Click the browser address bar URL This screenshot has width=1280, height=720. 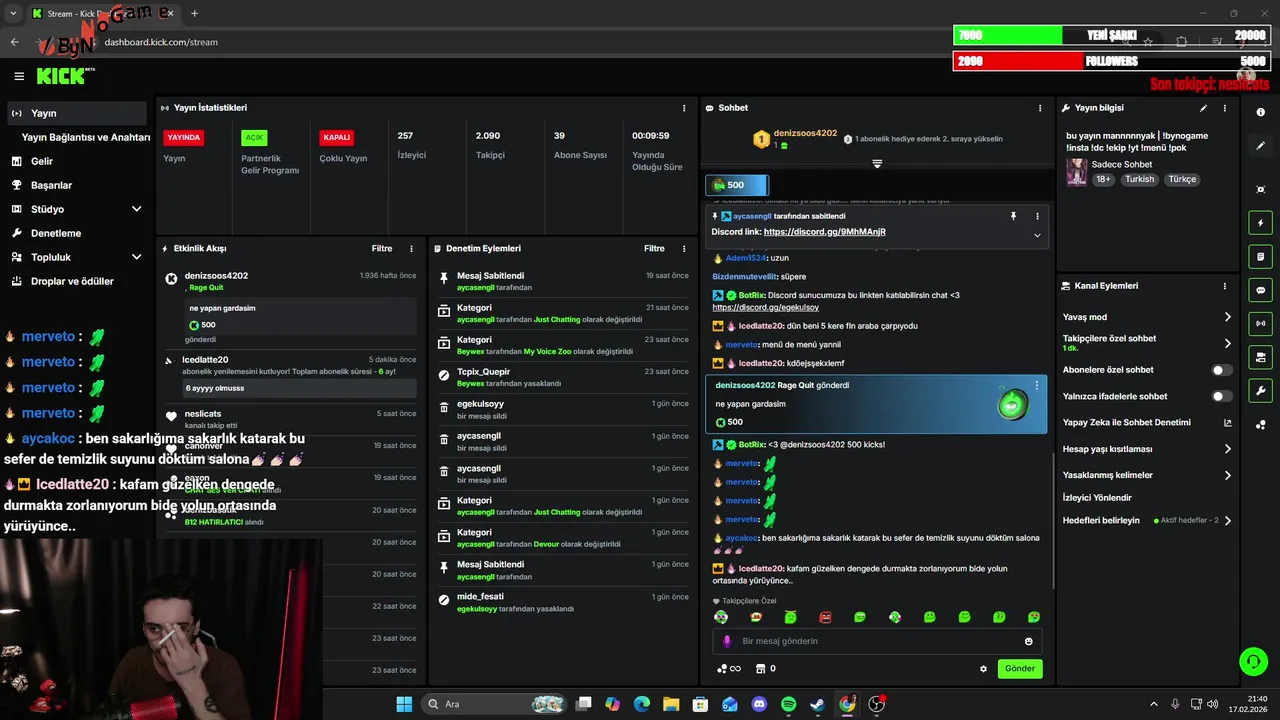pos(161,42)
